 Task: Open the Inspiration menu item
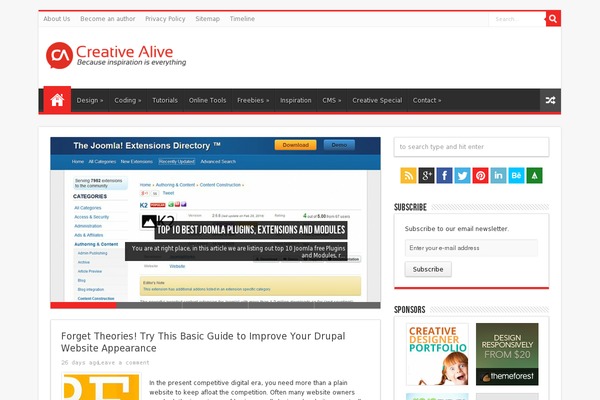[295, 100]
